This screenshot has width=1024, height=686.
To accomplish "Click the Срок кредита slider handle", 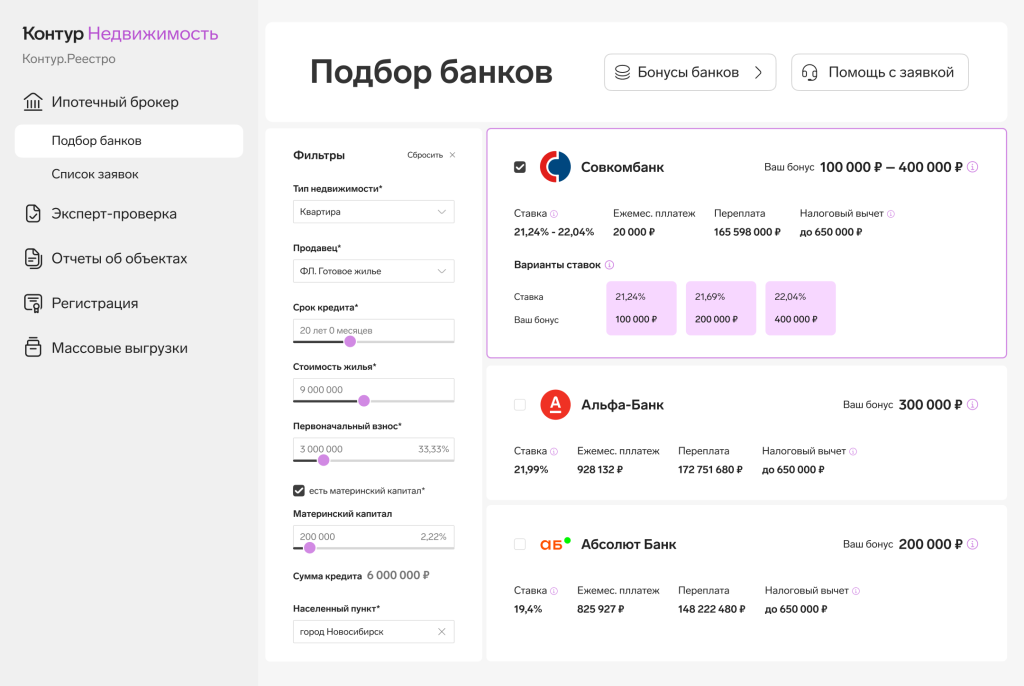I will pyautogui.click(x=350, y=342).
